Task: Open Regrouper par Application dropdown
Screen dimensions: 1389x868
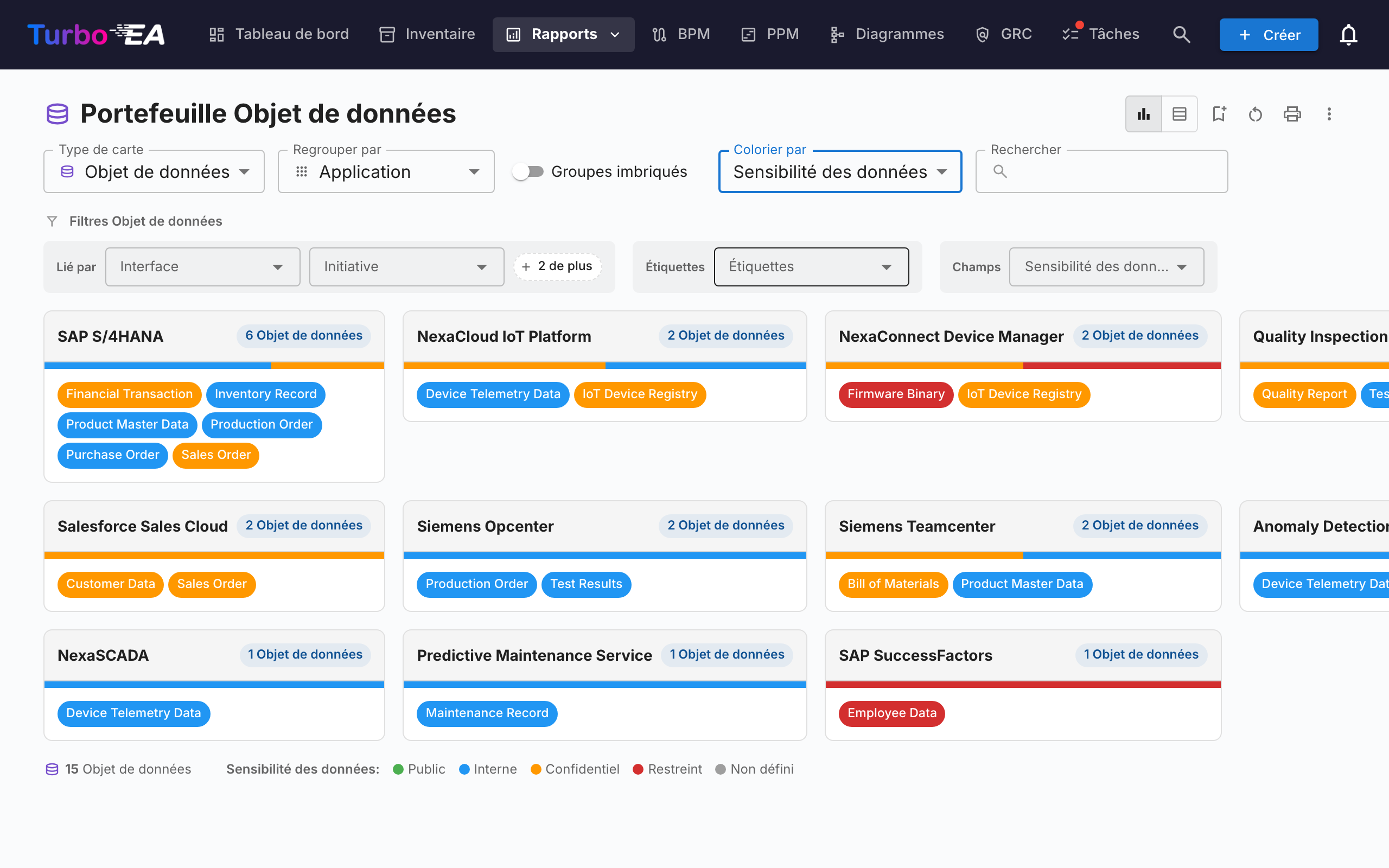Action: [386, 171]
